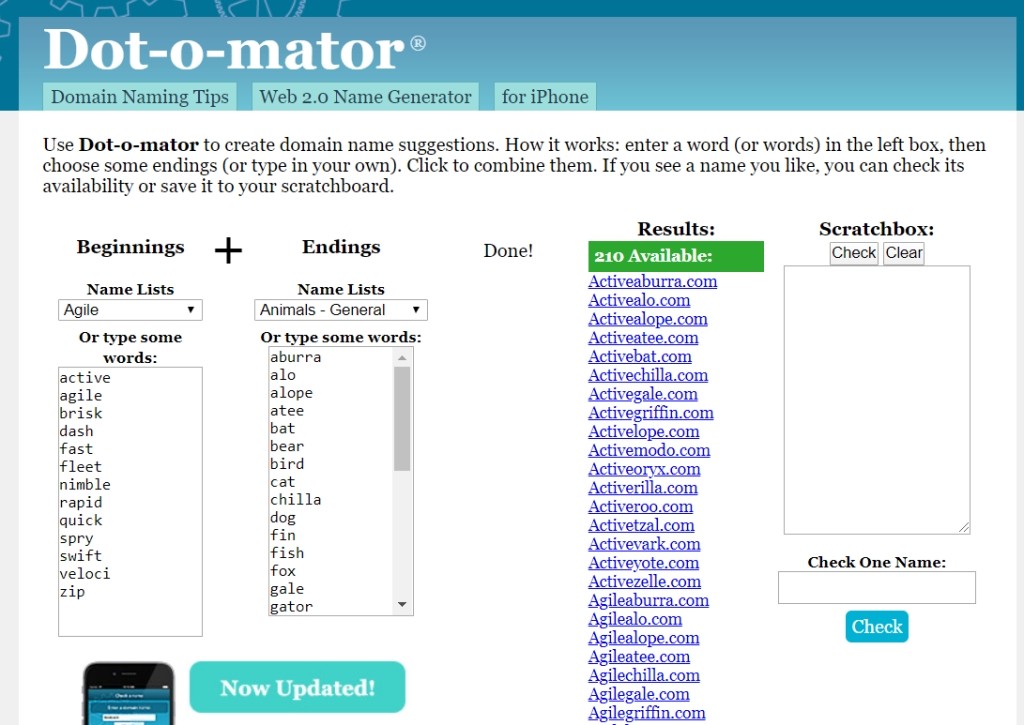The height and width of the screenshot is (725, 1024).
Task: Open the Activetzal.com result link
Action: pyautogui.click(x=641, y=526)
